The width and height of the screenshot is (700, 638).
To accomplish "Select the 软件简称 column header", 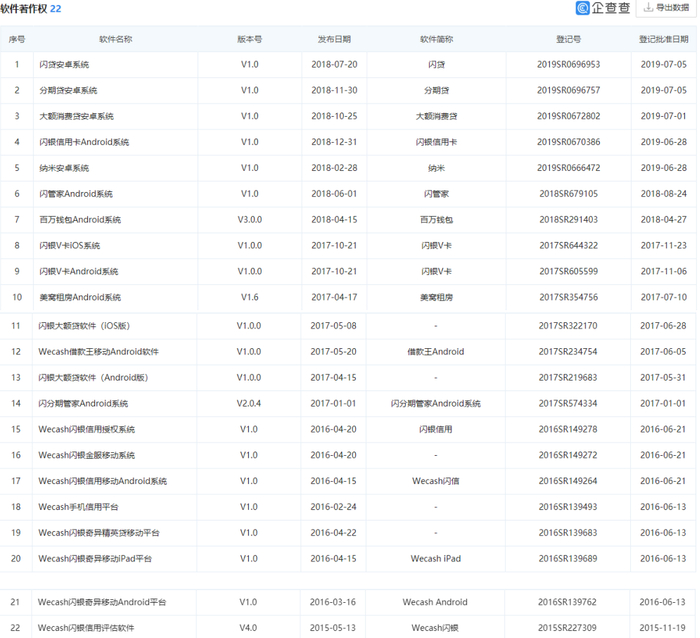I will [437, 39].
